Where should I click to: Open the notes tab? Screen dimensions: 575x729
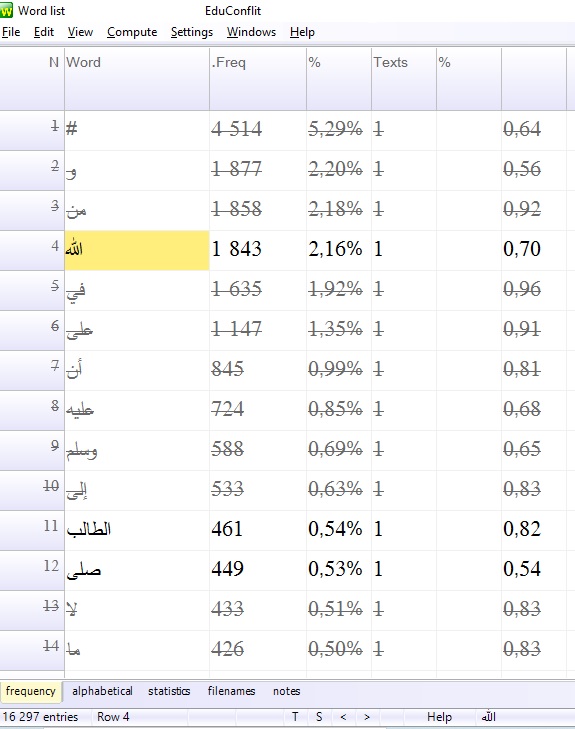tap(286, 691)
